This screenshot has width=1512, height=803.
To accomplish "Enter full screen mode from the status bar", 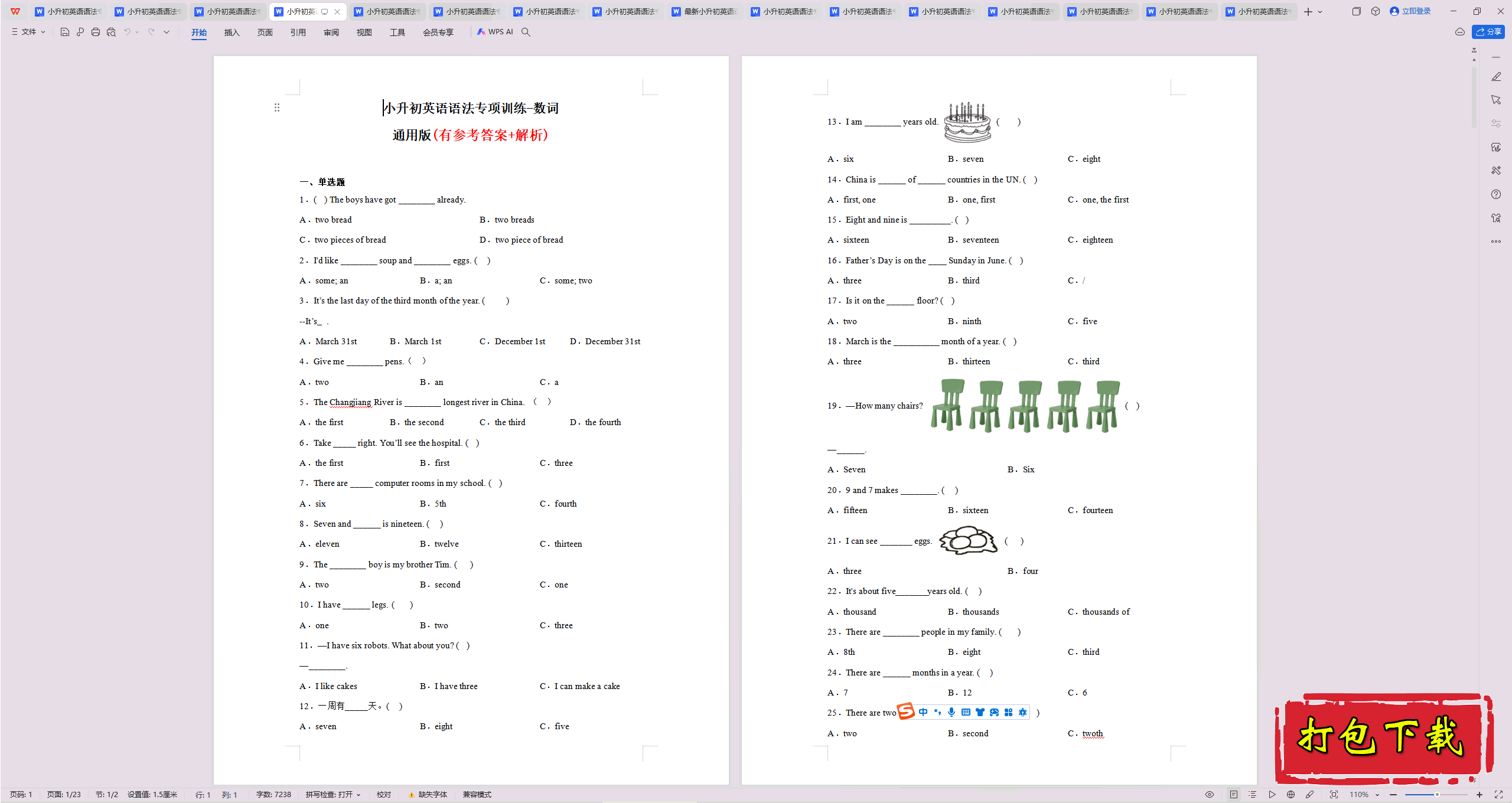I will click(1498, 795).
